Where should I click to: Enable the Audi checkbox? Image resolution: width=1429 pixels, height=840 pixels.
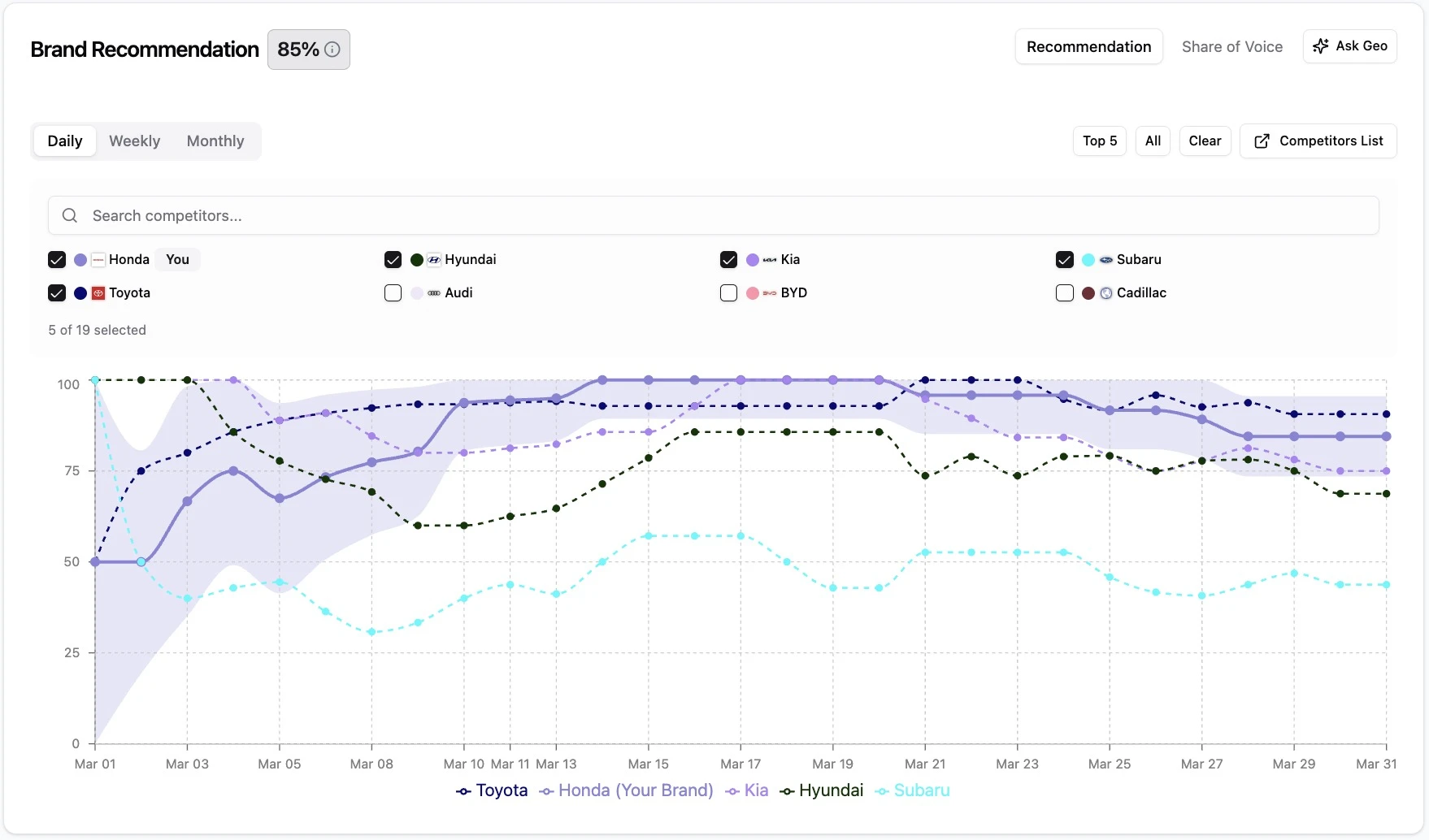pos(393,293)
